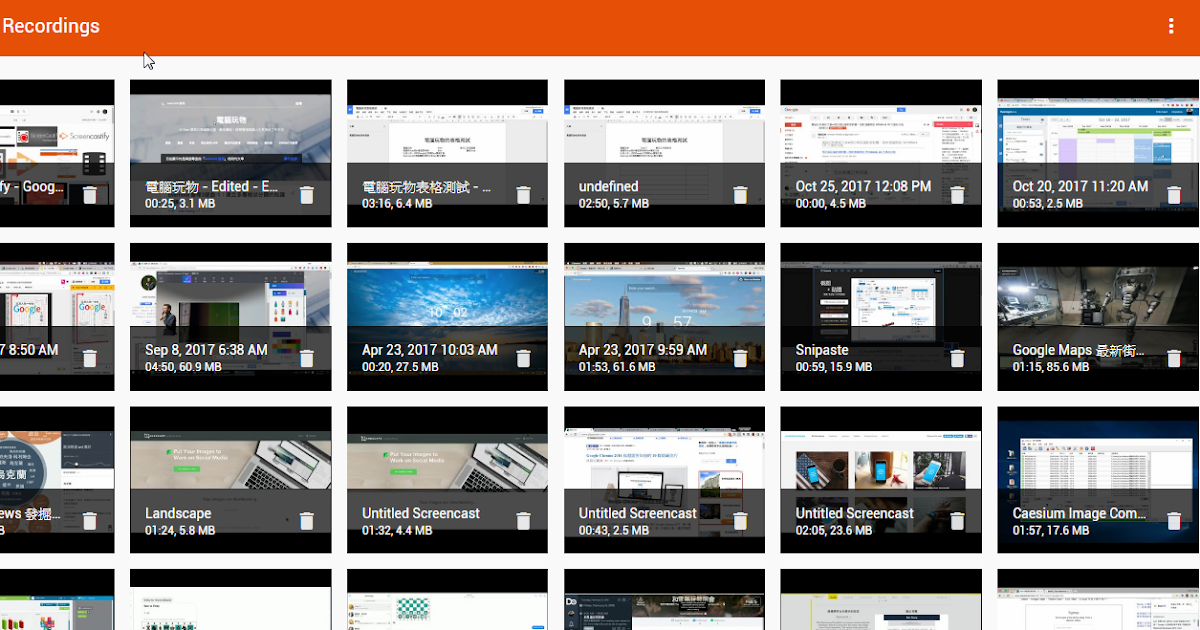
Task: Trash the cut-off '8:50 AM' recording
Action: [x=90, y=358]
